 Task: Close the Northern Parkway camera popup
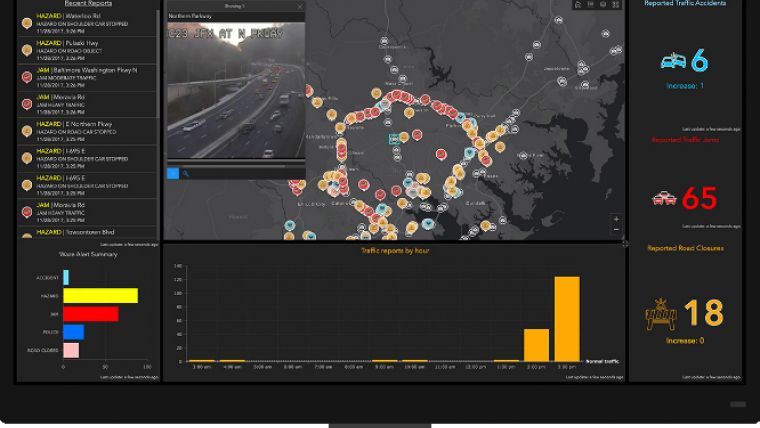point(300,7)
